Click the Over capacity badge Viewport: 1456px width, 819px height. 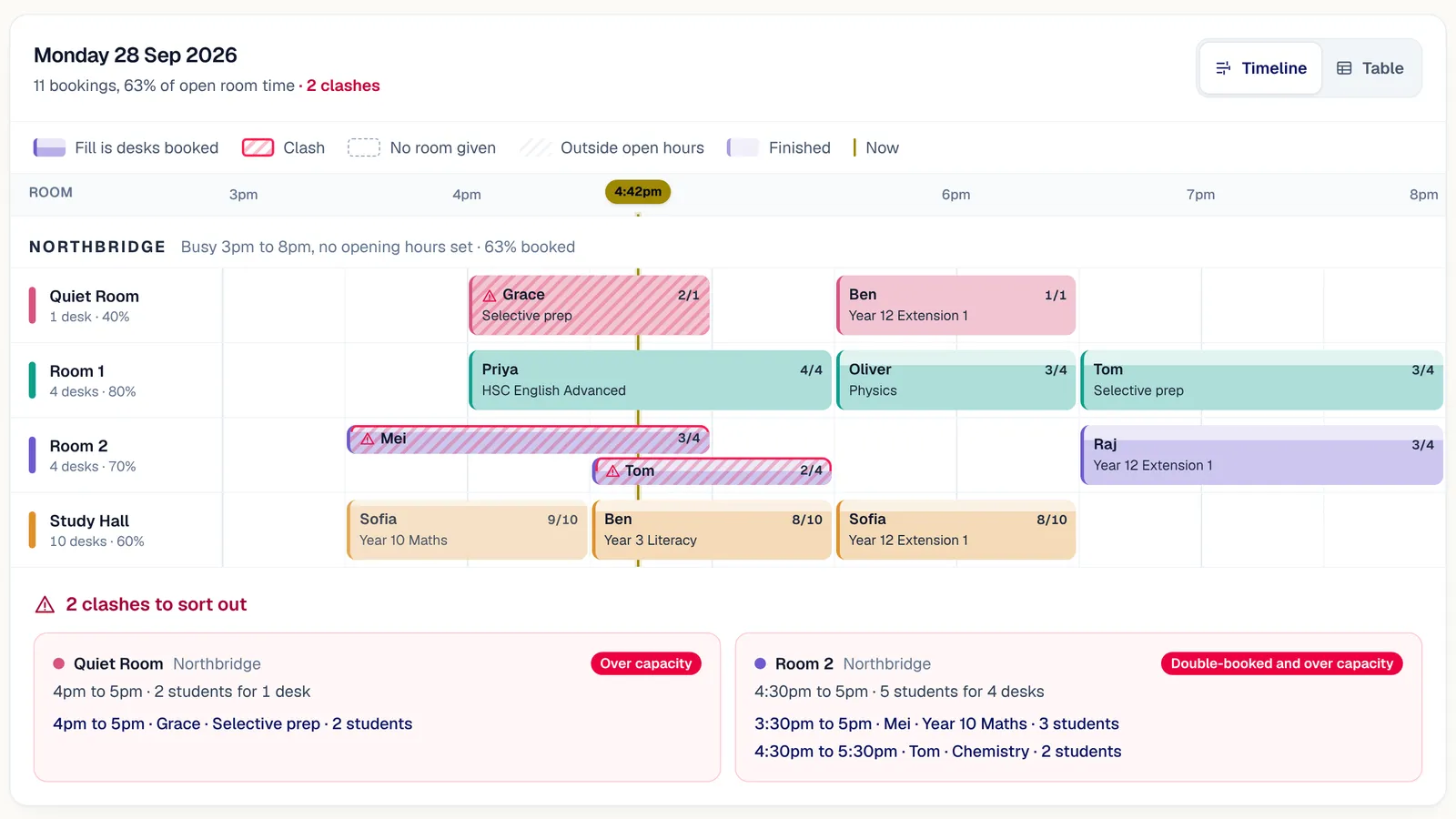tap(646, 663)
